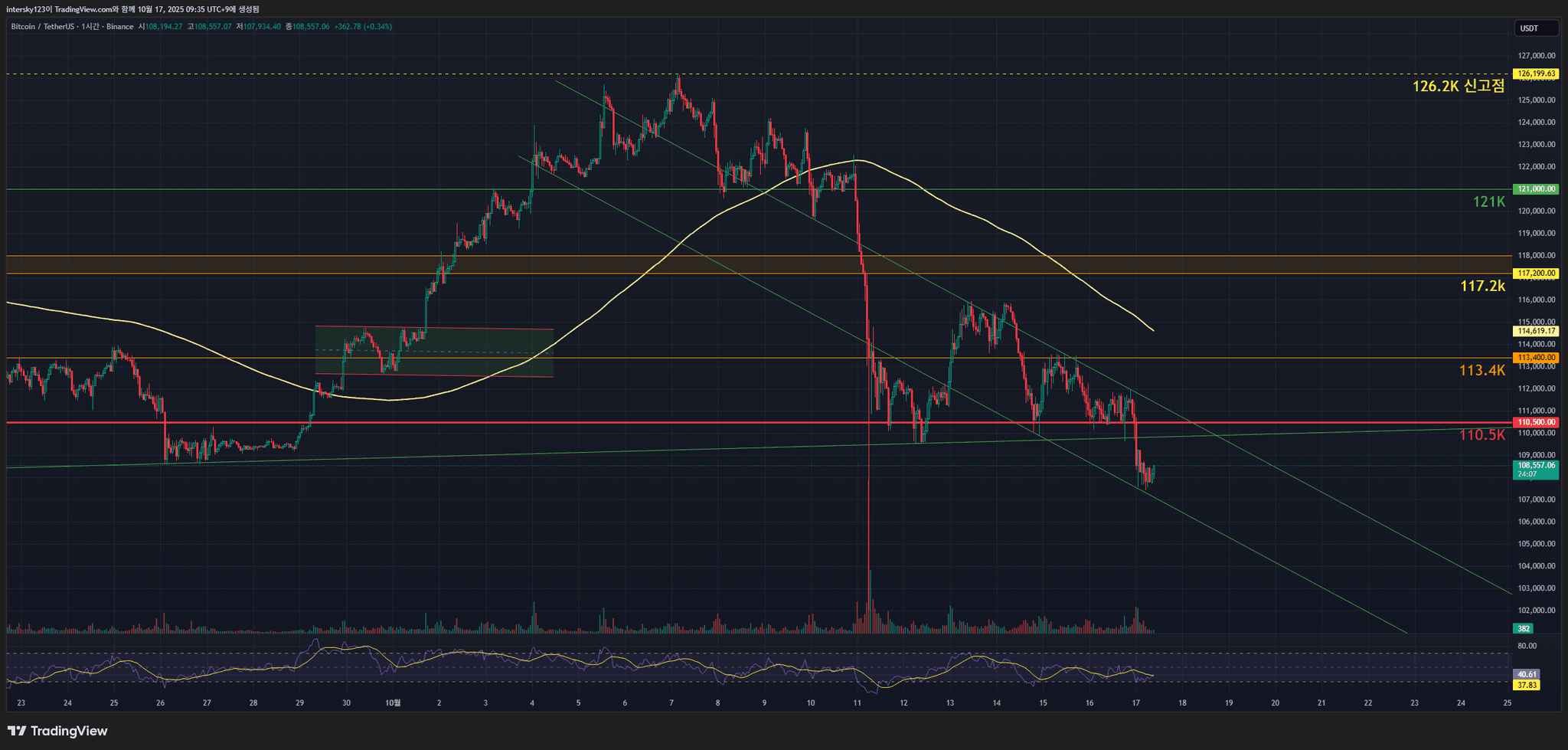Select the green rectangle consolidation box drawing

point(433,352)
